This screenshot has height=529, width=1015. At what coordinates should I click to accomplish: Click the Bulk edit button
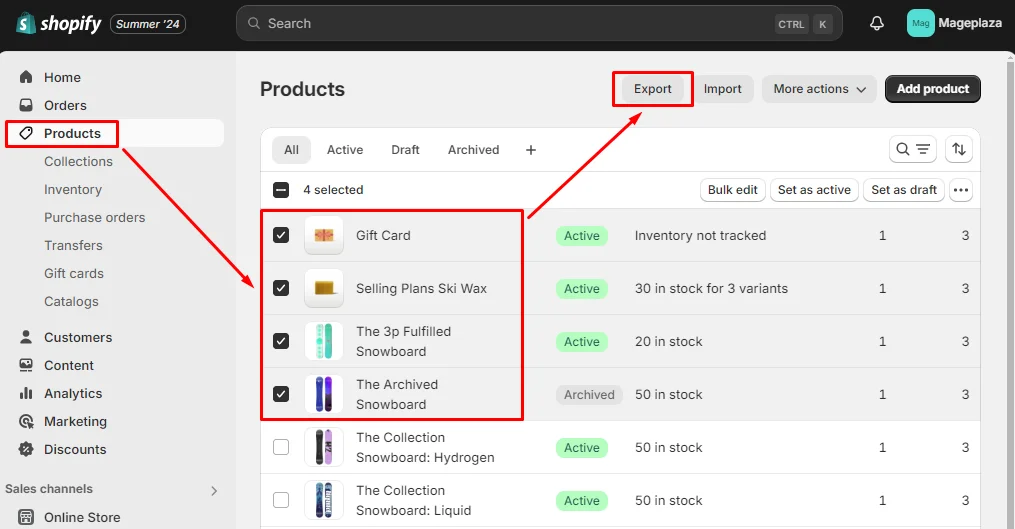[733, 190]
